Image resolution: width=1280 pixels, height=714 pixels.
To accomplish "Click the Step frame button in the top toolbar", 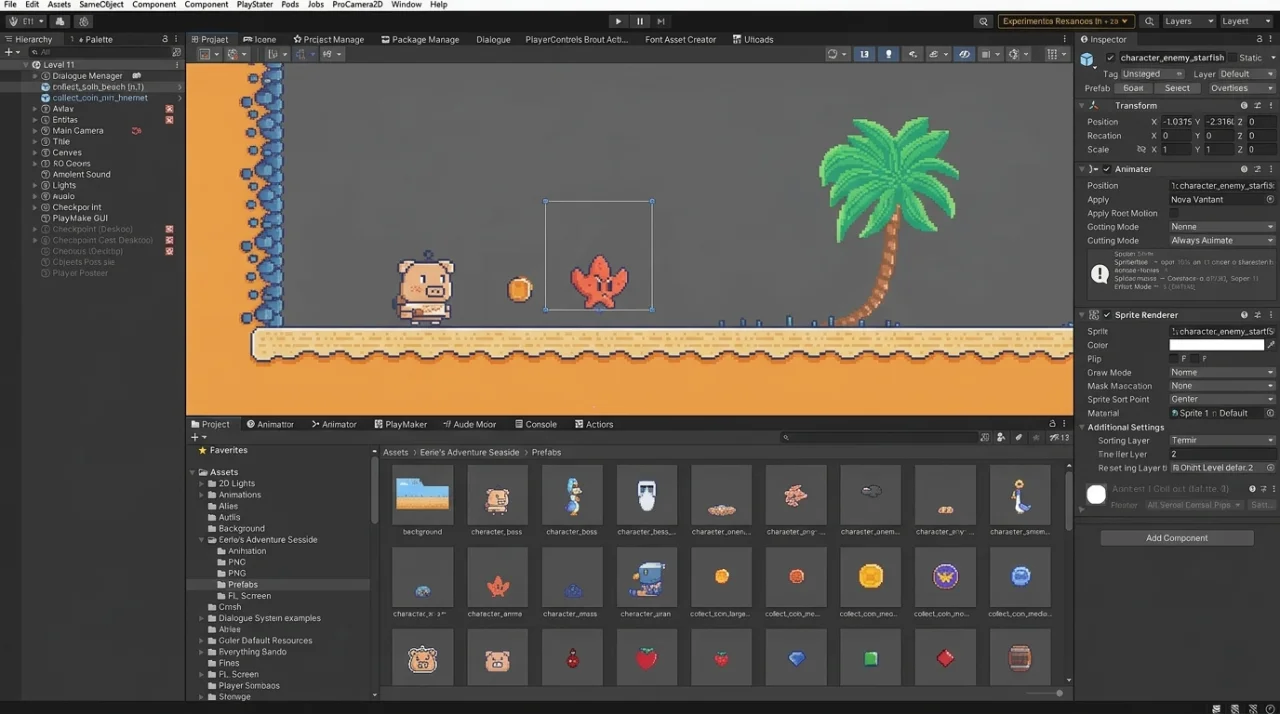I will (x=661, y=21).
